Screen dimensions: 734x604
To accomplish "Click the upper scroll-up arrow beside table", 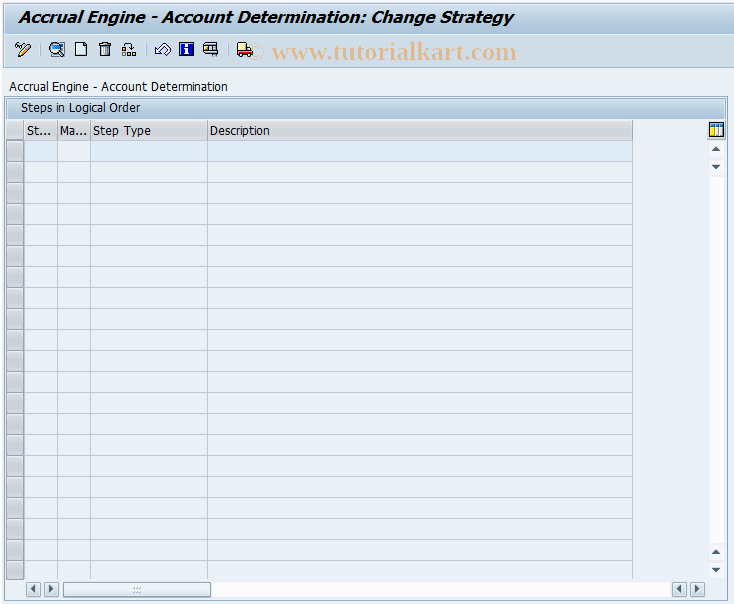I will [716, 149].
